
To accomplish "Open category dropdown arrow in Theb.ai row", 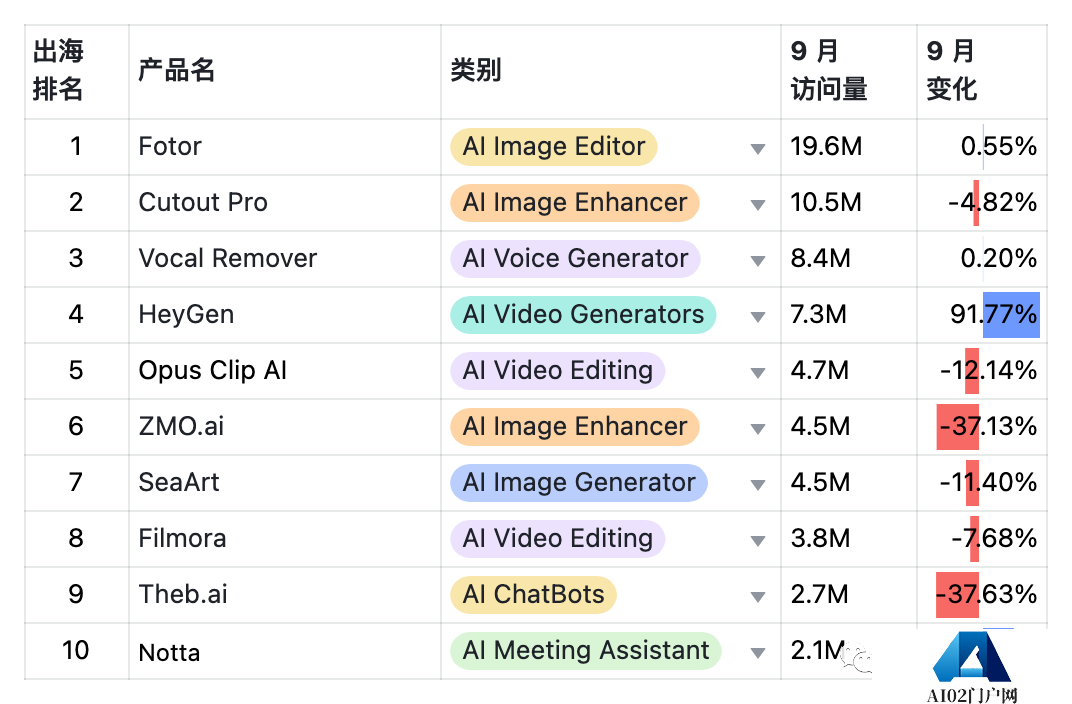I will (757, 597).
